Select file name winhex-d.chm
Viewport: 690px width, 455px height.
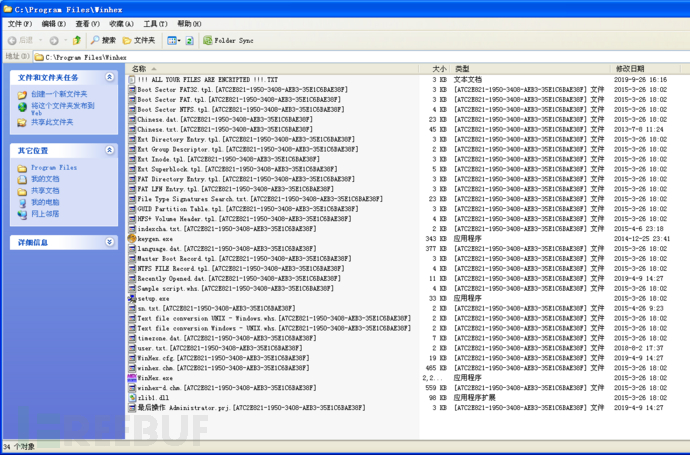(227, 388)
